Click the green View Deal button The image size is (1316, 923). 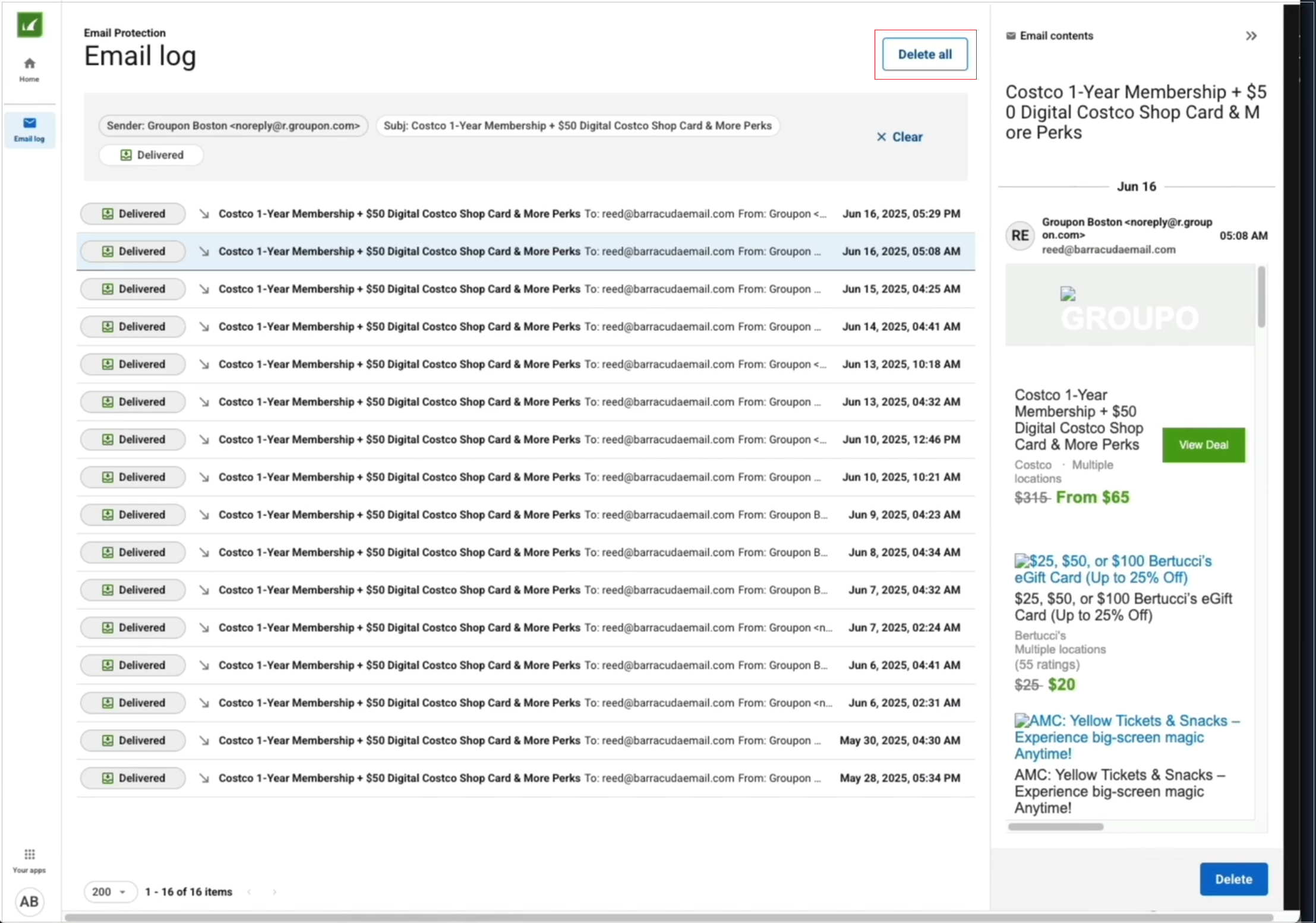click(1203, 445)
